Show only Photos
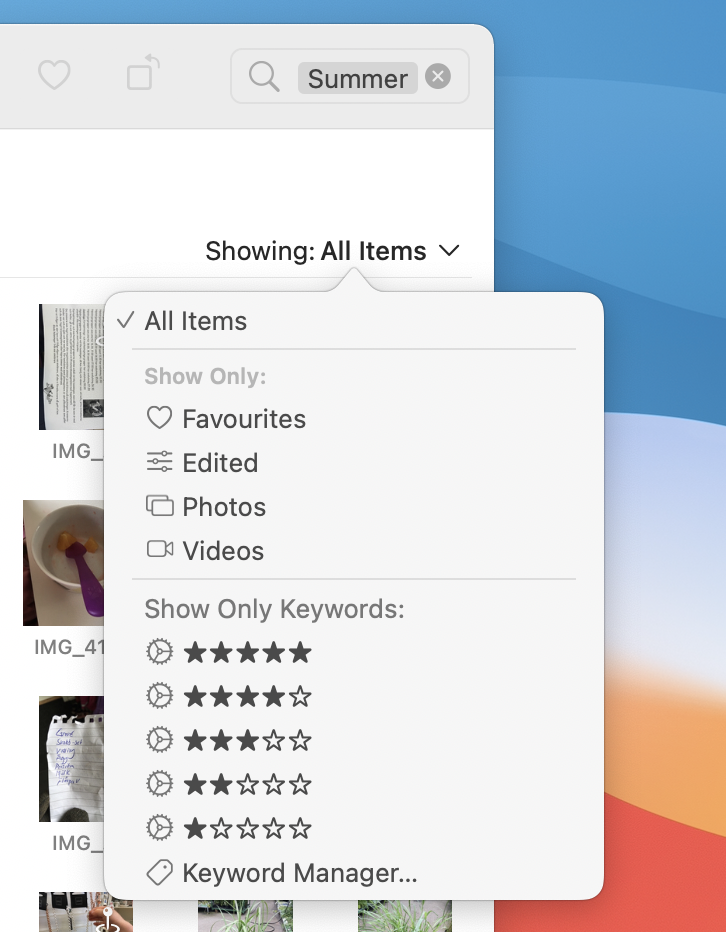 click(354, 506)
